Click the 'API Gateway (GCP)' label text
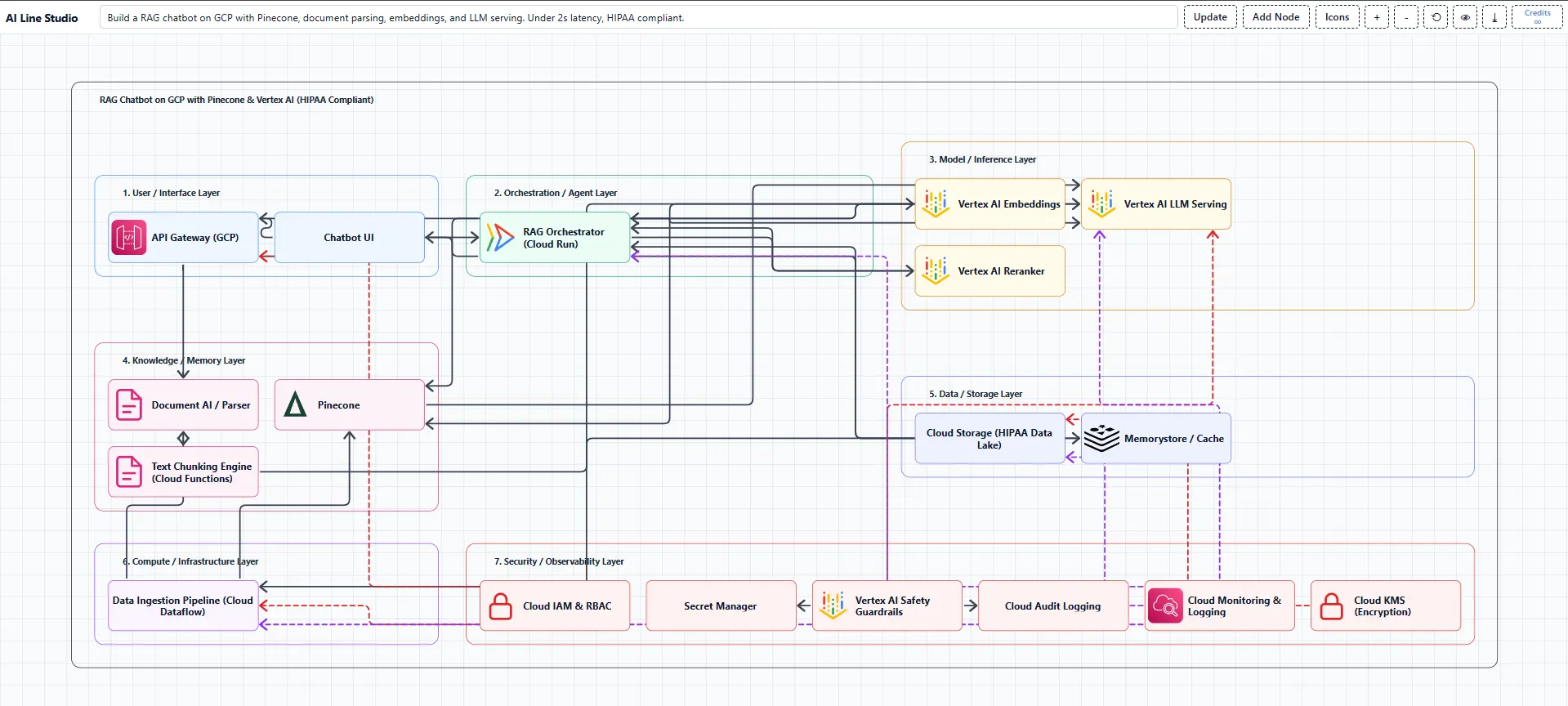The image size is (1568, 706). click(195, 238)
